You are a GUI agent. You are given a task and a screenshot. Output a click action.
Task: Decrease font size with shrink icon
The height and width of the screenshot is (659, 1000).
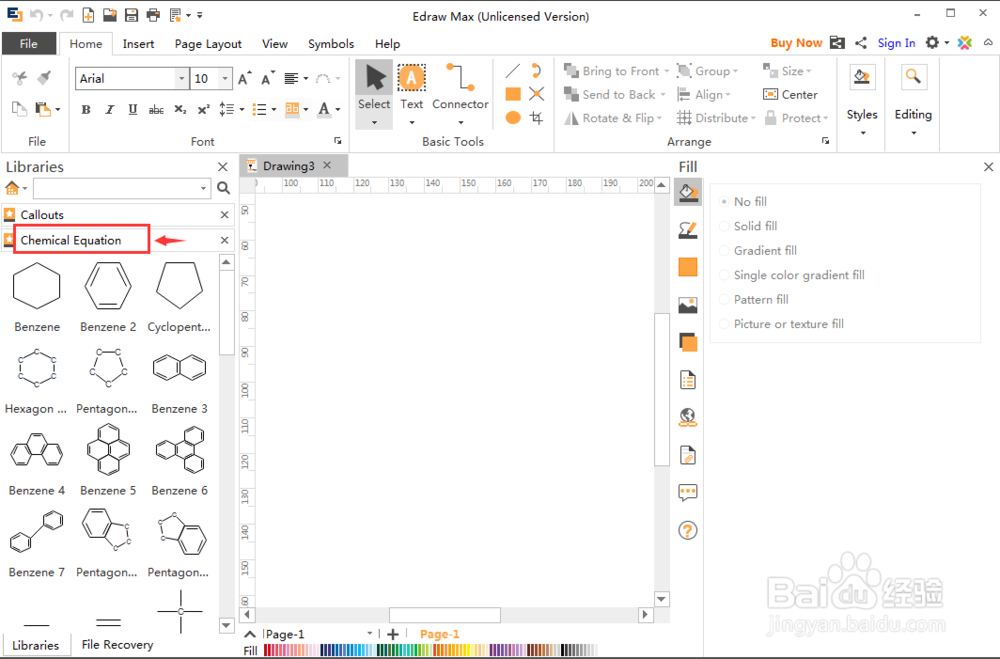(268, 78)
